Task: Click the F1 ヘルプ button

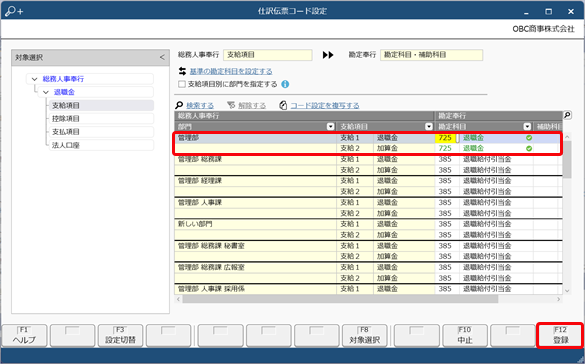Action: 24,335
